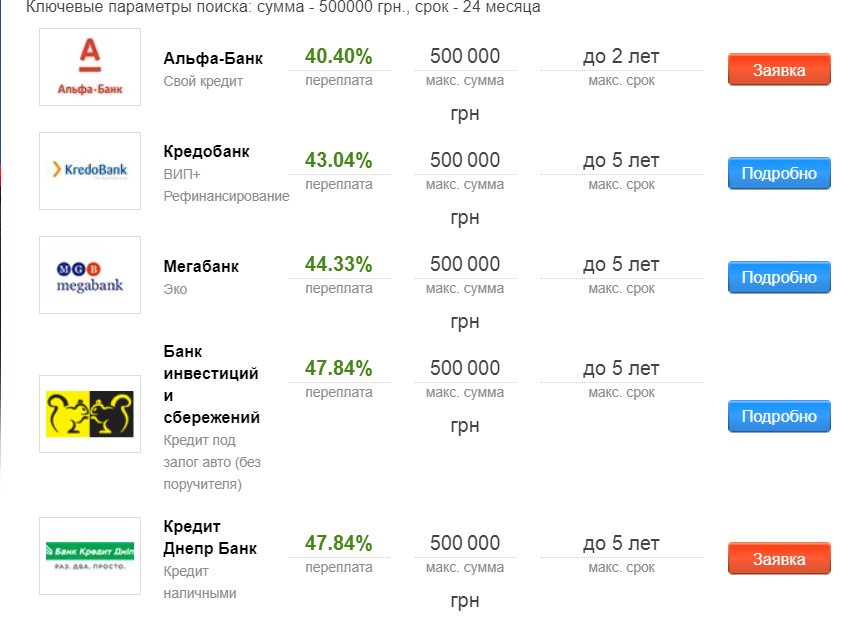Select the 43.04% overpayment figure
The image size is (850, 640).
coord(338,160)
